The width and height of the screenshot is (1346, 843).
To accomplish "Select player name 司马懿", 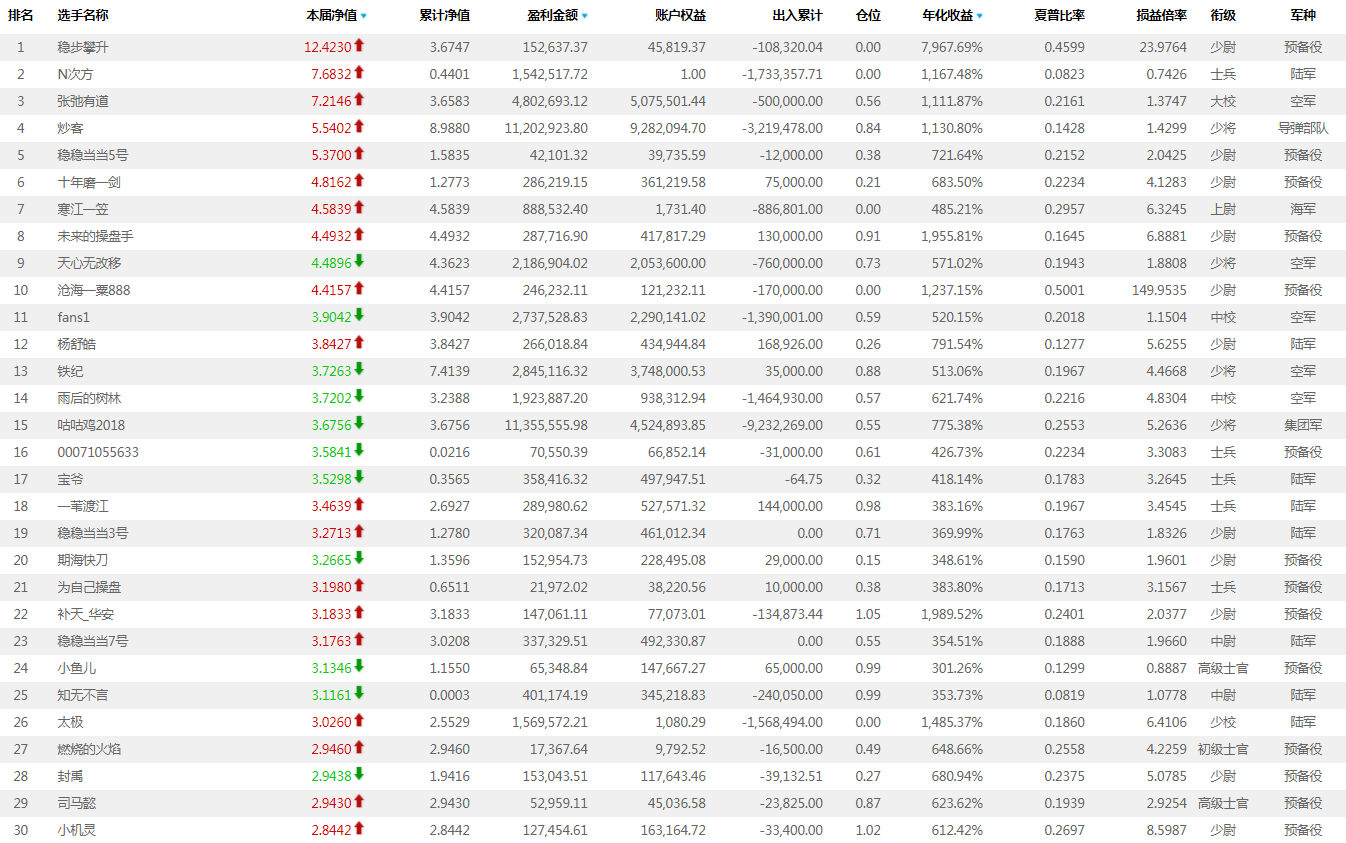I will 77,803.
